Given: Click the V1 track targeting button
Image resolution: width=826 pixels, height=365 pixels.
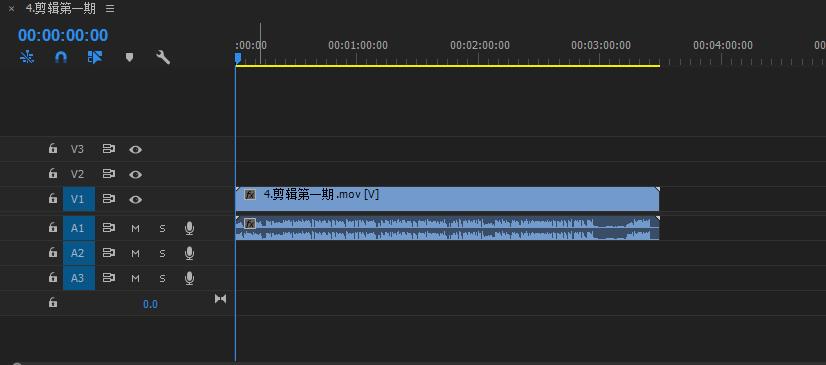Looking at the screenshot, I should pos(78,199).
